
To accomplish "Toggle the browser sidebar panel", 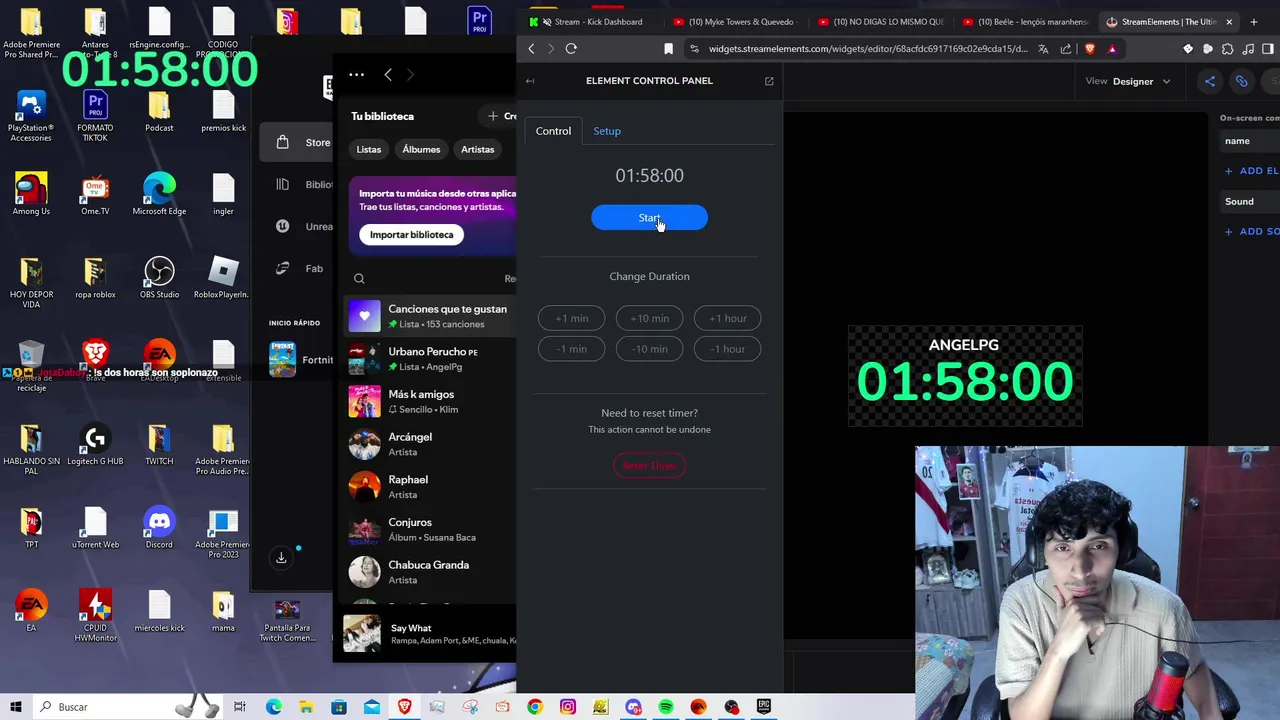I will click(1268, 49).
